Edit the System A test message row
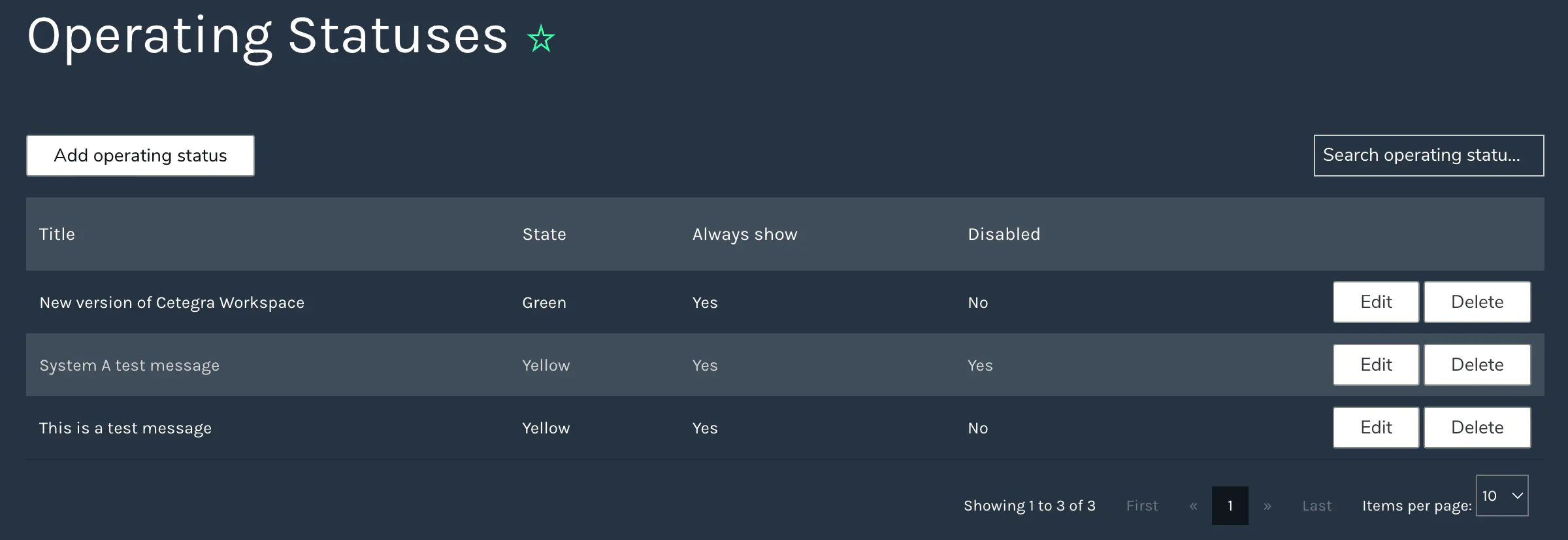 (1375, 365)
